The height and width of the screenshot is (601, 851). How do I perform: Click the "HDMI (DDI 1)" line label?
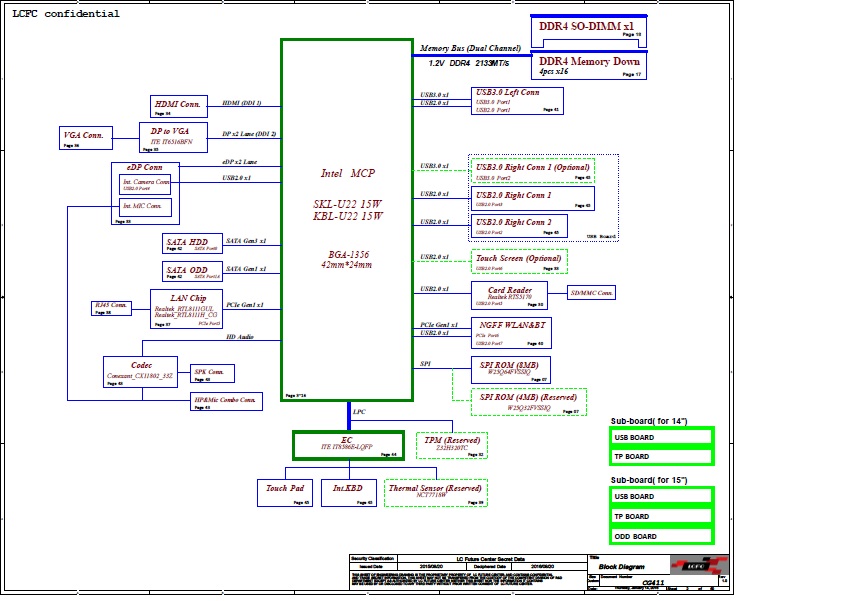[242, 103]
